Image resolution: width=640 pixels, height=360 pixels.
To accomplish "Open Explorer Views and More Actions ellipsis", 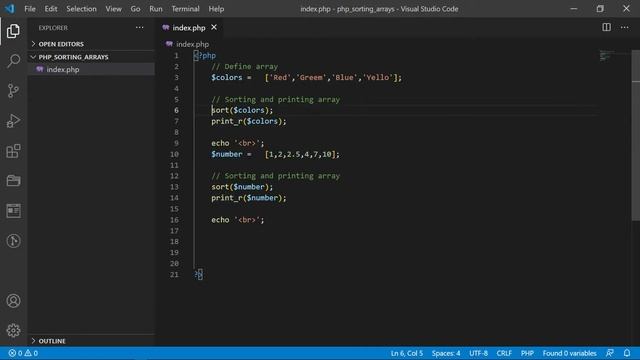I will 140,27.
